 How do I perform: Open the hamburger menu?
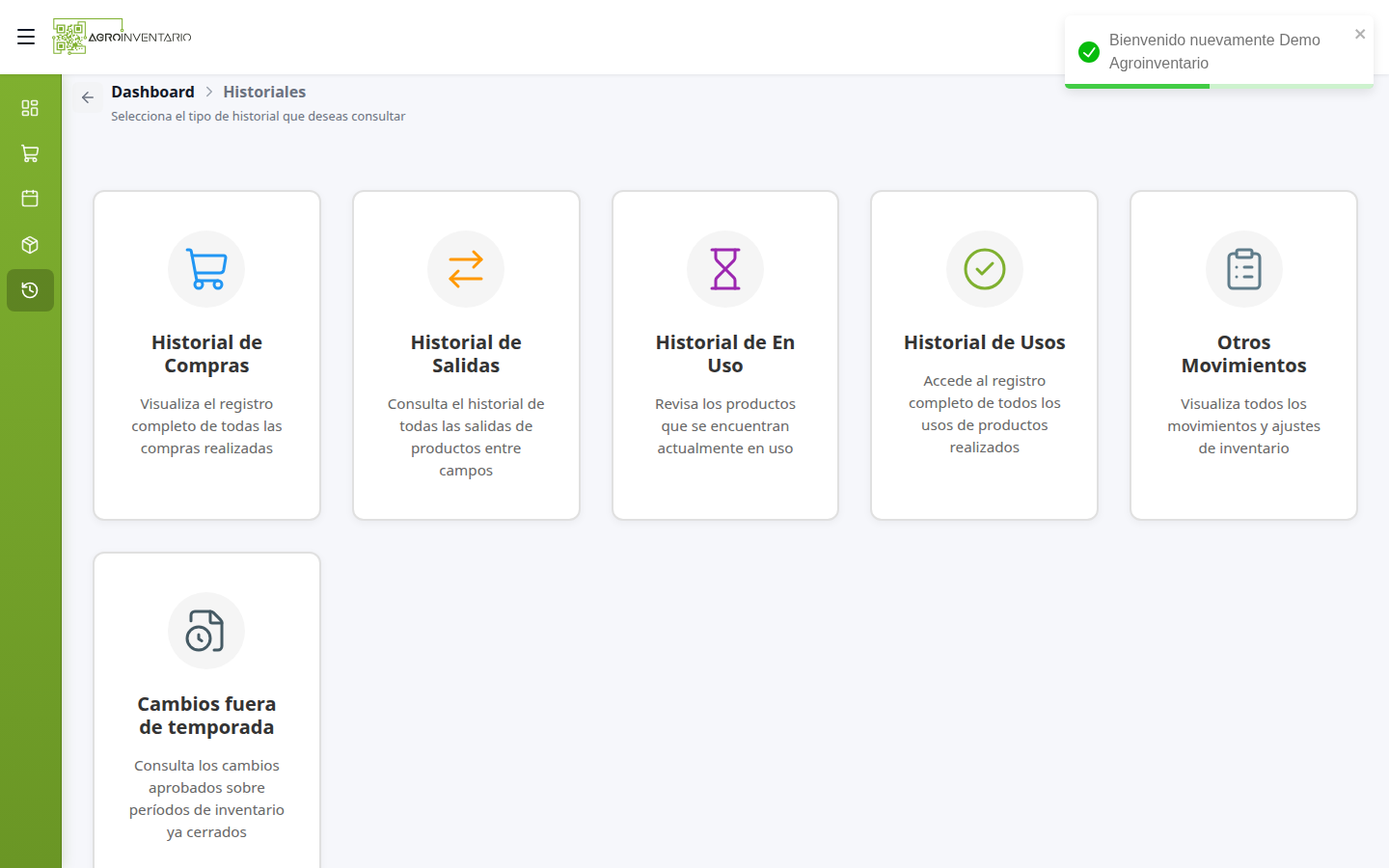click(x=26, y=37)
